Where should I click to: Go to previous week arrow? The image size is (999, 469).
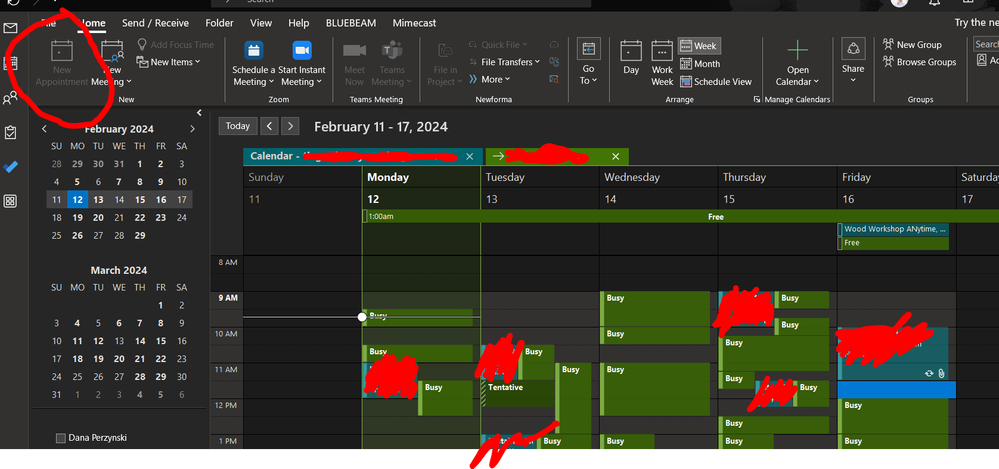pos(270,126)
